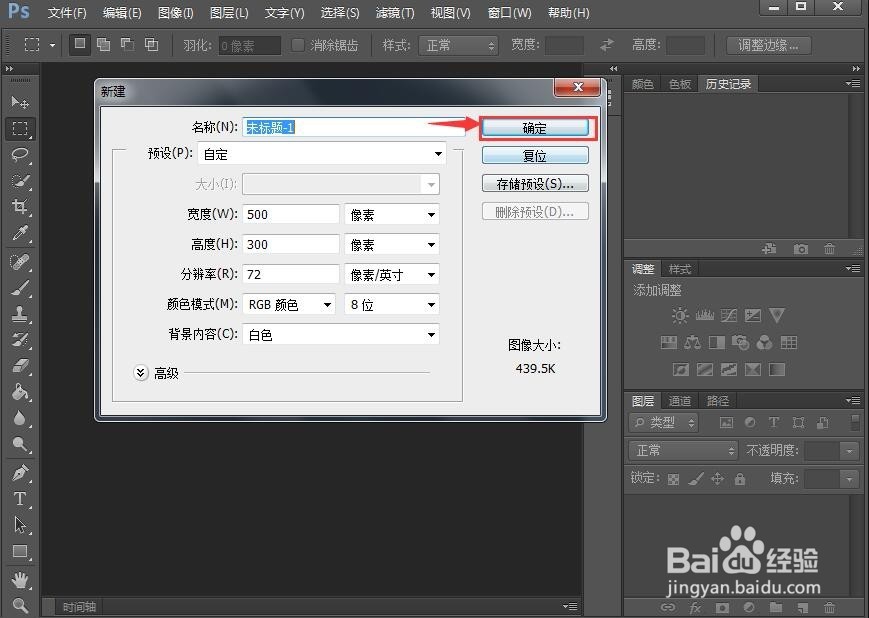The image size is (869, 618).
Task: Open background content 白色 dropdown
Action: (x=341, y=334)
